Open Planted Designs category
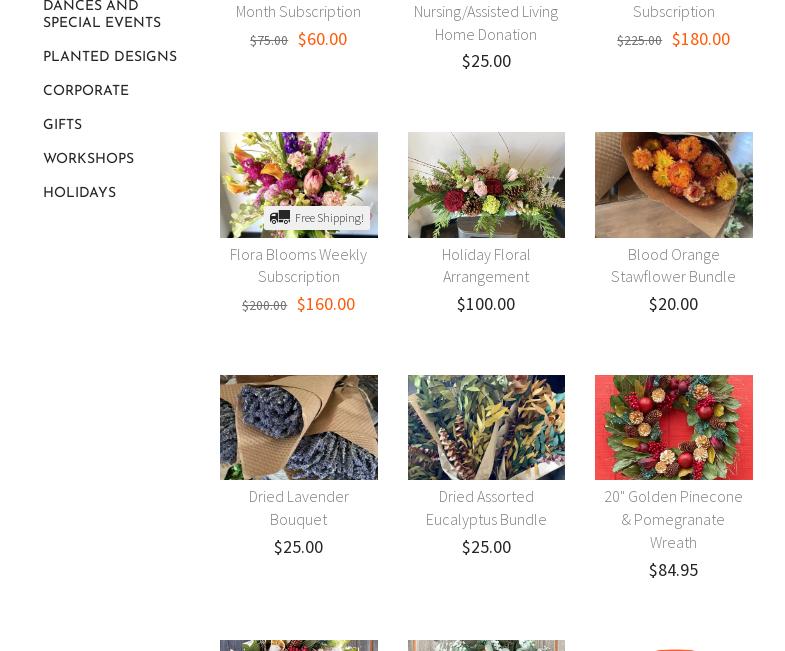The height and width of the screenshot is (651, 785). coord(110,57)
